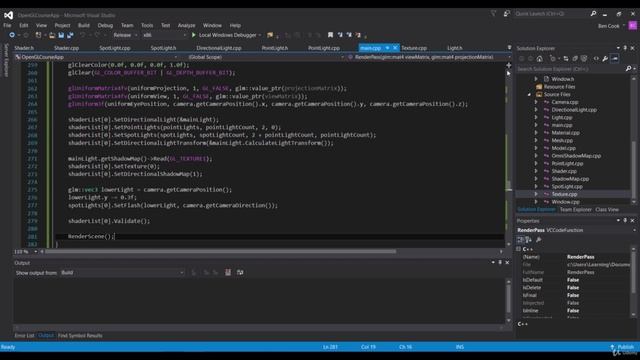Image resolution: width=640 pixels, height=360 pixels.
Task: Click the Publish icon in the status bar
Action: pos(613,347)
